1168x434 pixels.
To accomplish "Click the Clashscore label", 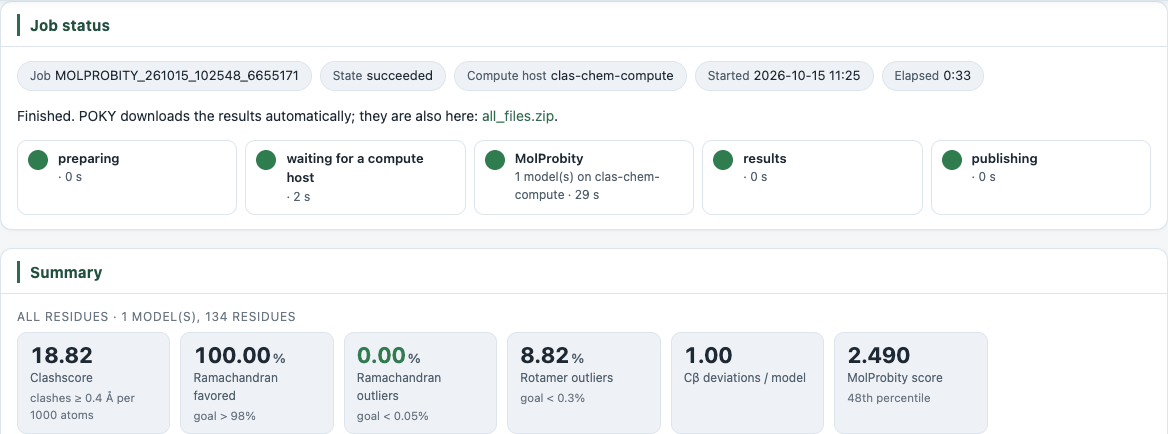I will 60,377.
